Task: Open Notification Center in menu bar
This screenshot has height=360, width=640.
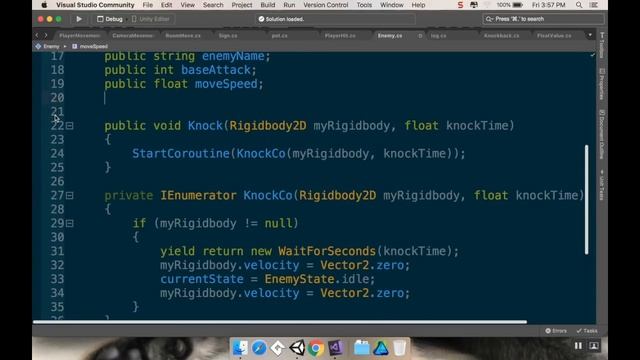Action: click(x=594, y=5)
